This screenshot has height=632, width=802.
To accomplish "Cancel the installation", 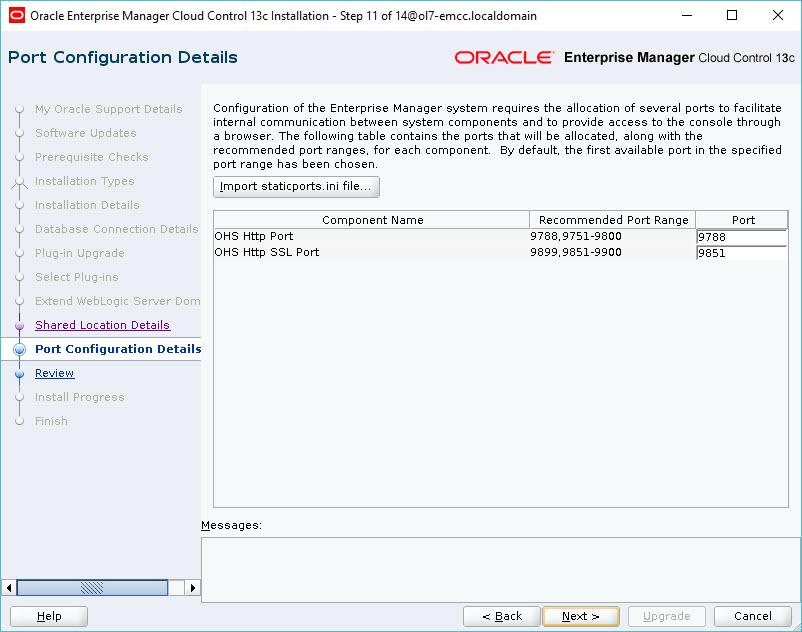I will click(x=752, y=616).
